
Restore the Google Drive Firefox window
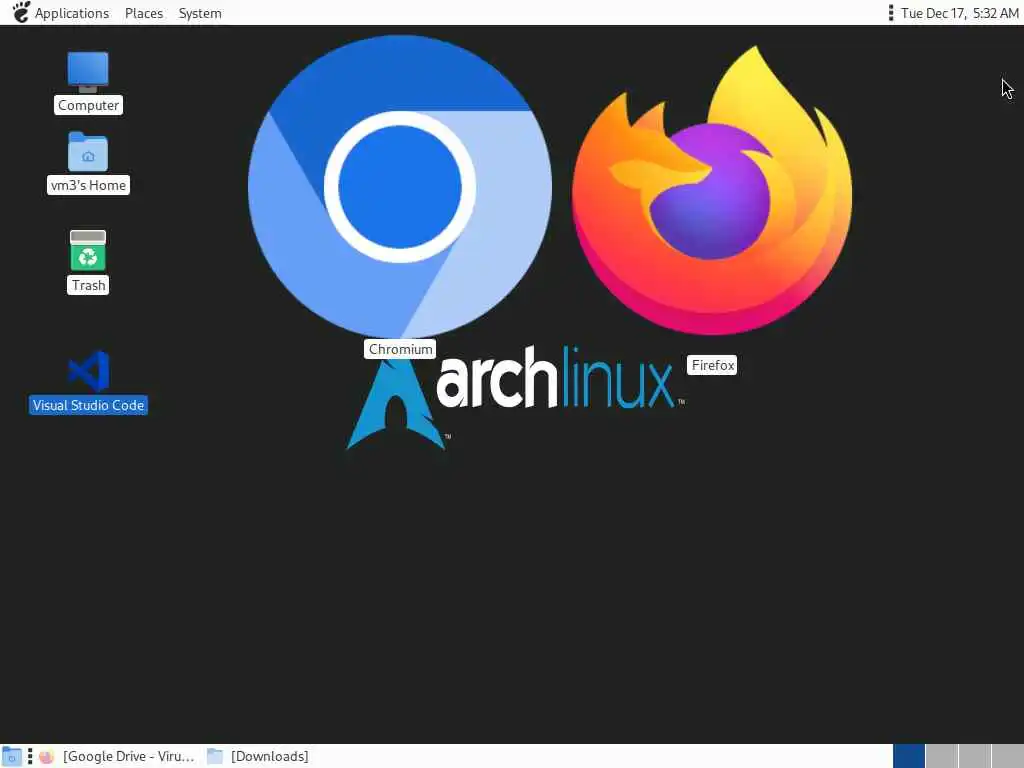(x=118, y=756)
